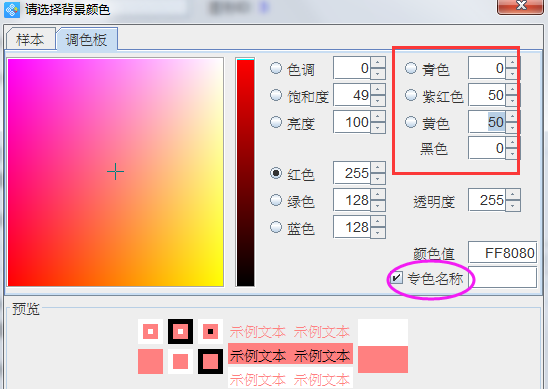
Task: Click the 亮度 value field
Action: coord(352,122)
